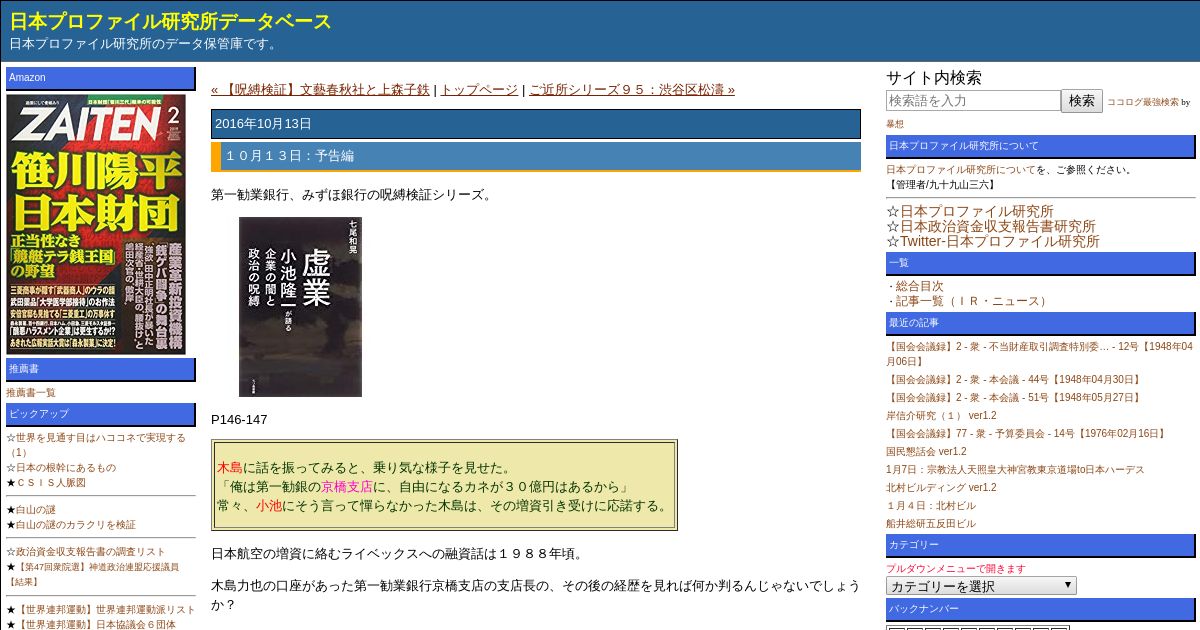Click the 検索 search button
This screenshot has height=630, width=1200.
coord(1082,101)
